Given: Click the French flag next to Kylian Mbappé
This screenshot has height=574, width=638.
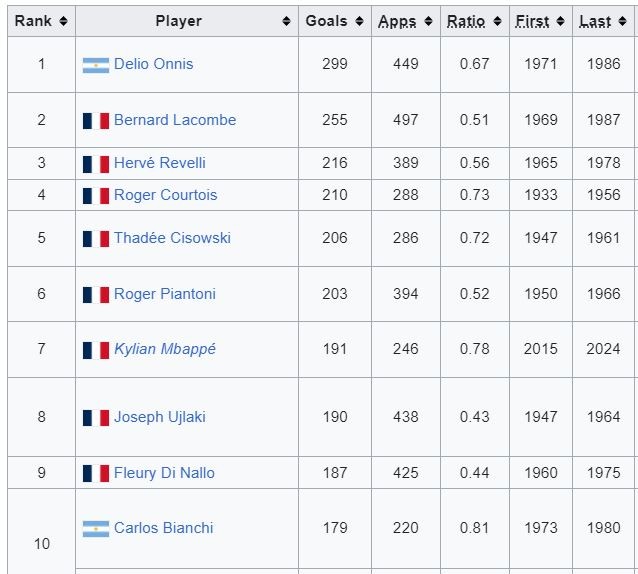Looking at the screenshot, I should [x=96, y=350].
